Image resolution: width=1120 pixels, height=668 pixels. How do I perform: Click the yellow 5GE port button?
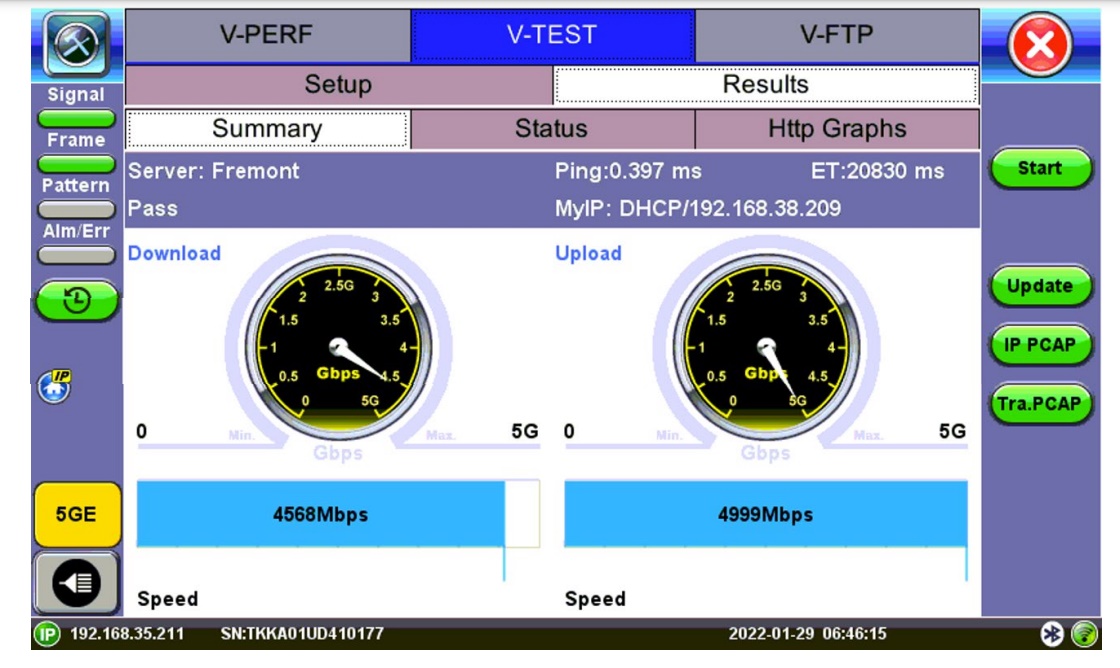76,515
